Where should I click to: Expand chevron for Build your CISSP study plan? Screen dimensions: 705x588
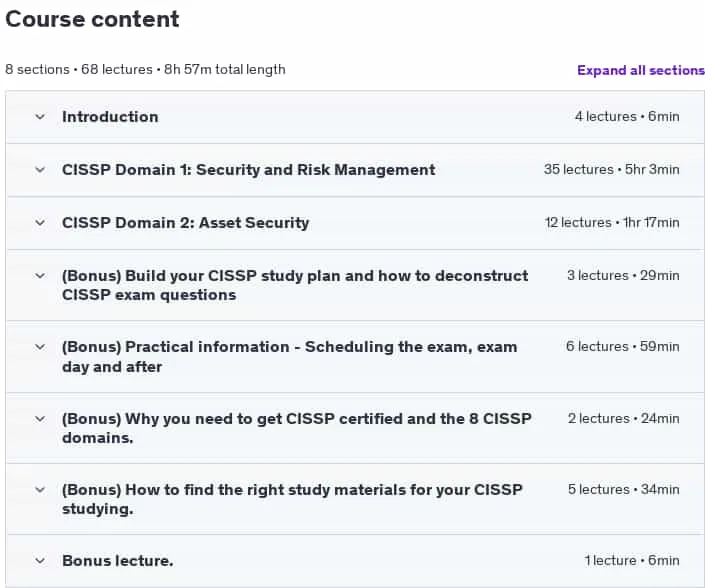40,276
